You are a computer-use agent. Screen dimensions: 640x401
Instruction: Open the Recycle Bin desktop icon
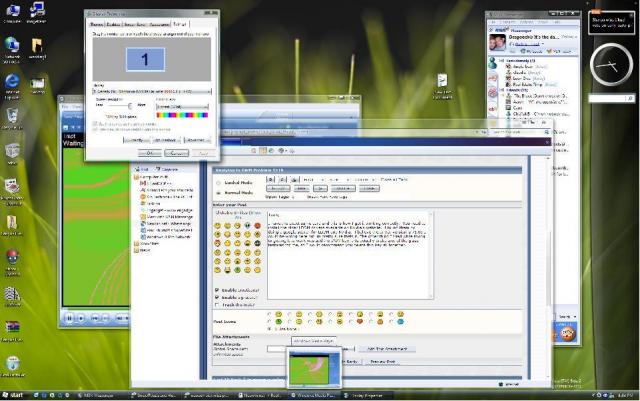point(12,119)
